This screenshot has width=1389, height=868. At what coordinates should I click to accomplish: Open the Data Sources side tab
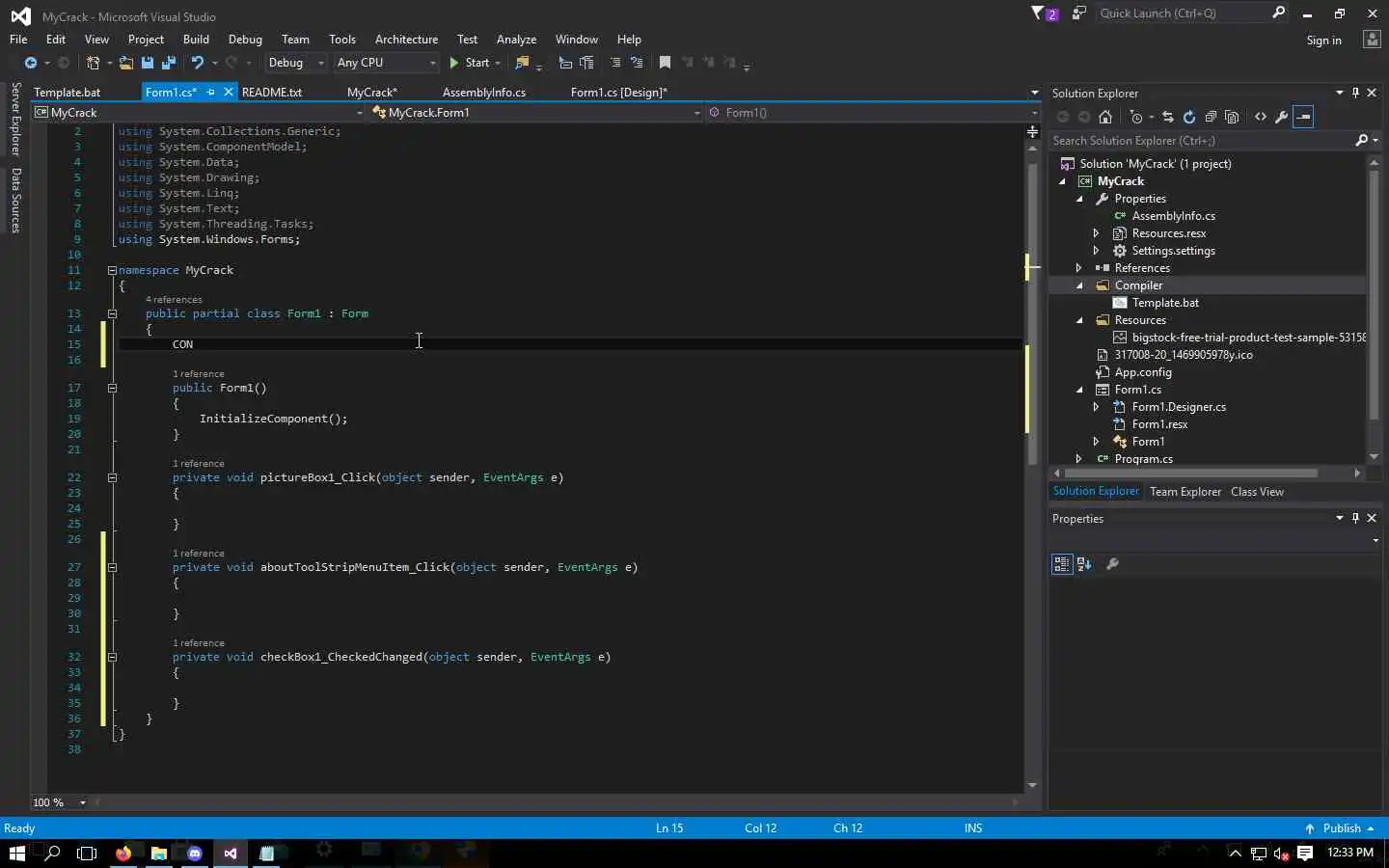click(x=15, y=201)
